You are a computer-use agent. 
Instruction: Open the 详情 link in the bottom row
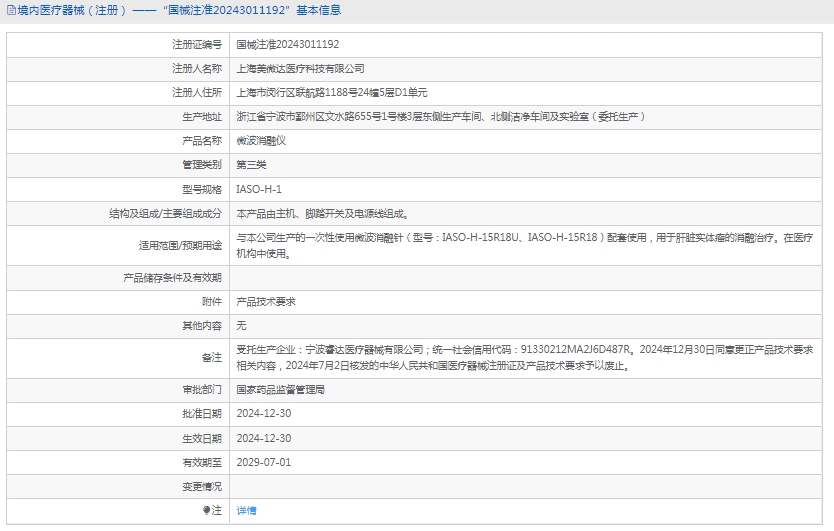[x=246, y=510]
